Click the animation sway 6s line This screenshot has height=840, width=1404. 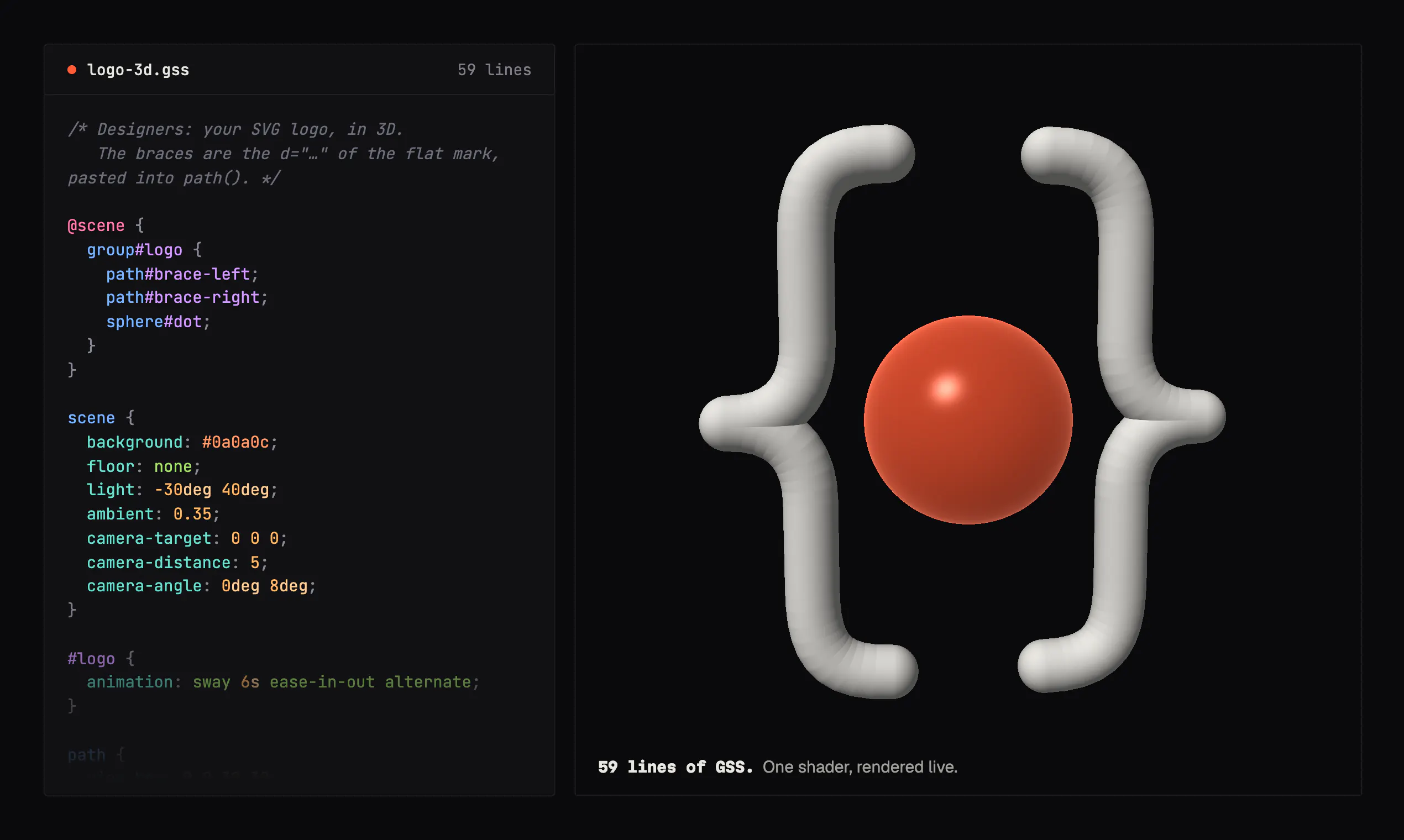coord(283,682)
